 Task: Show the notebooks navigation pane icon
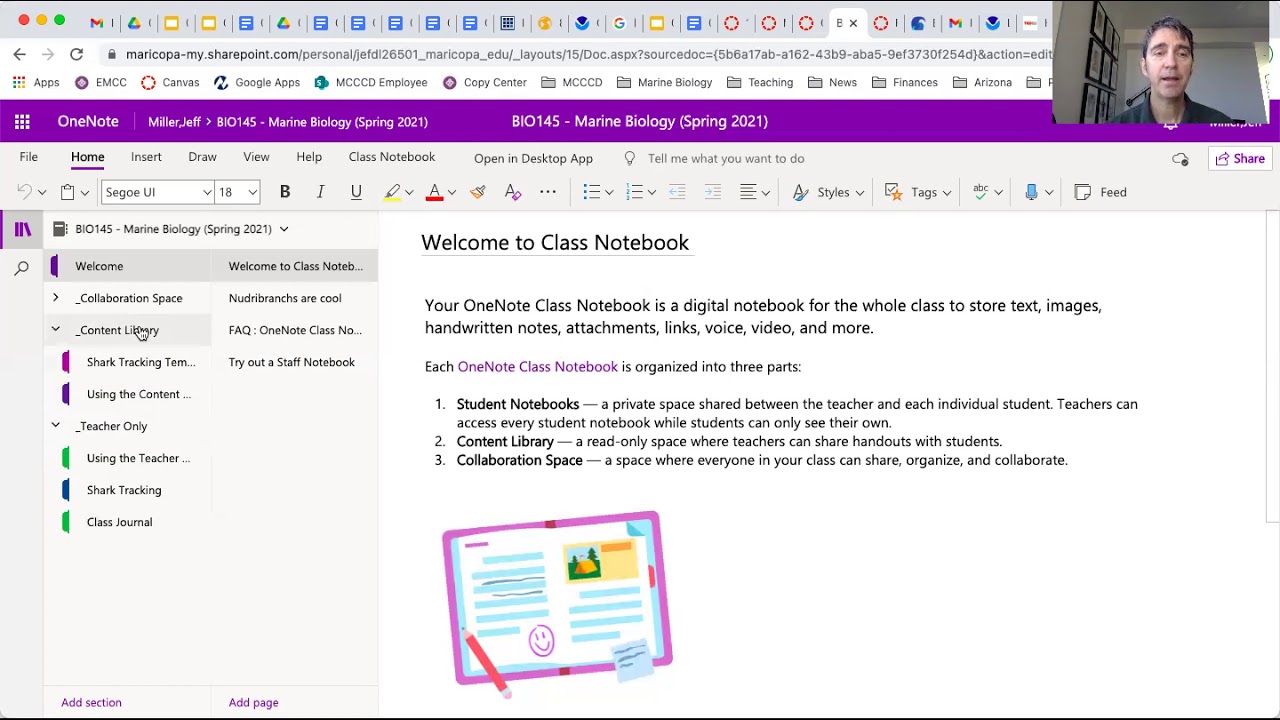pos(22,229)
